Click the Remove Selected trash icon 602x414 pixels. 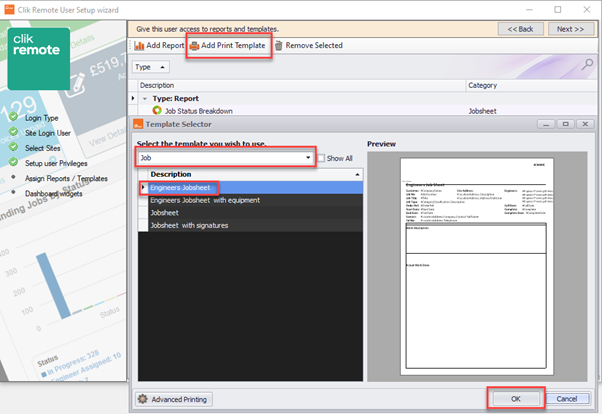[x=279, y=45]
